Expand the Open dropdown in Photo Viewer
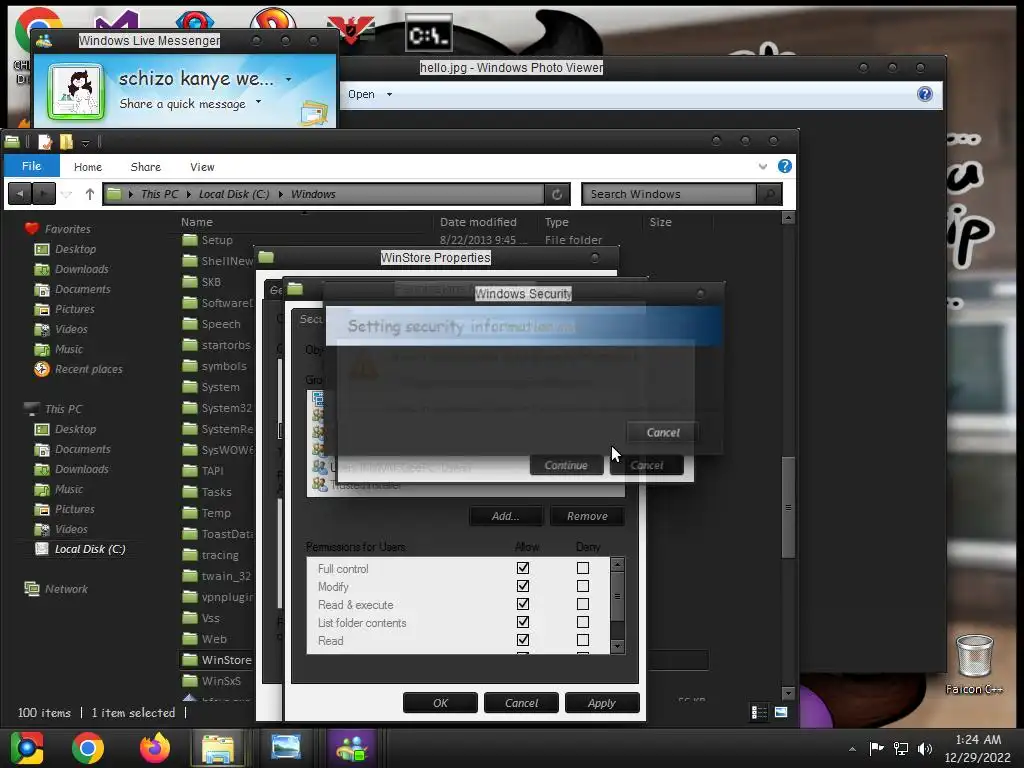Screen dimensions: 1024x768 click(389, 95)
